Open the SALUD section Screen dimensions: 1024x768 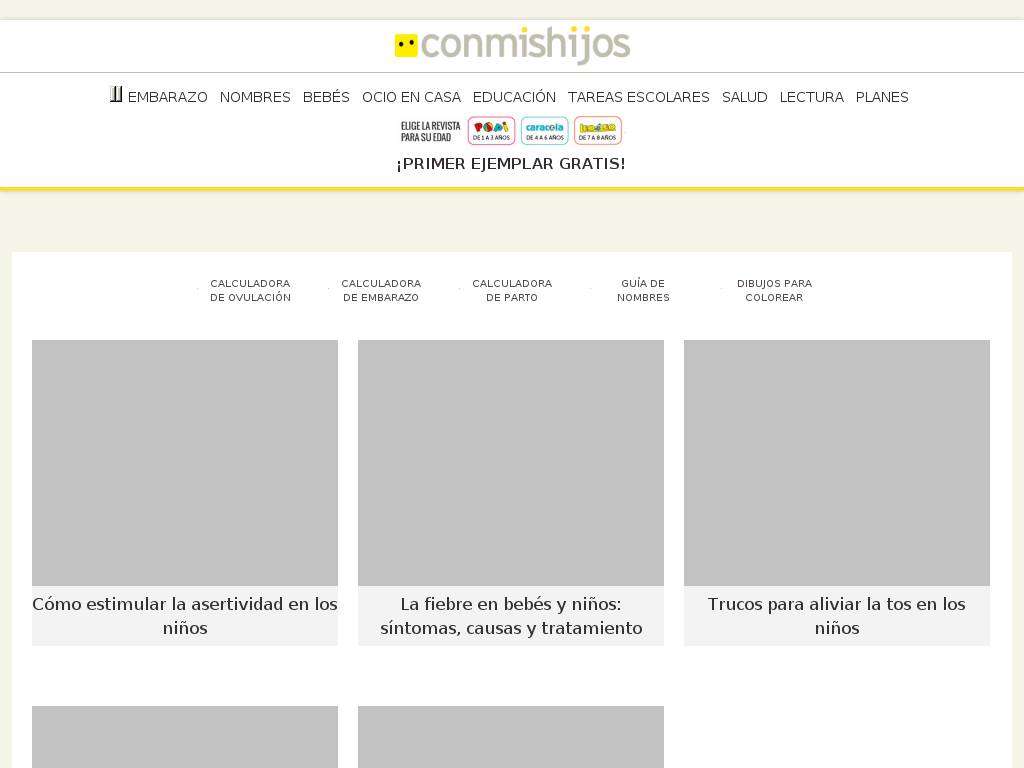pyautogui.click(x=744, y=97)
